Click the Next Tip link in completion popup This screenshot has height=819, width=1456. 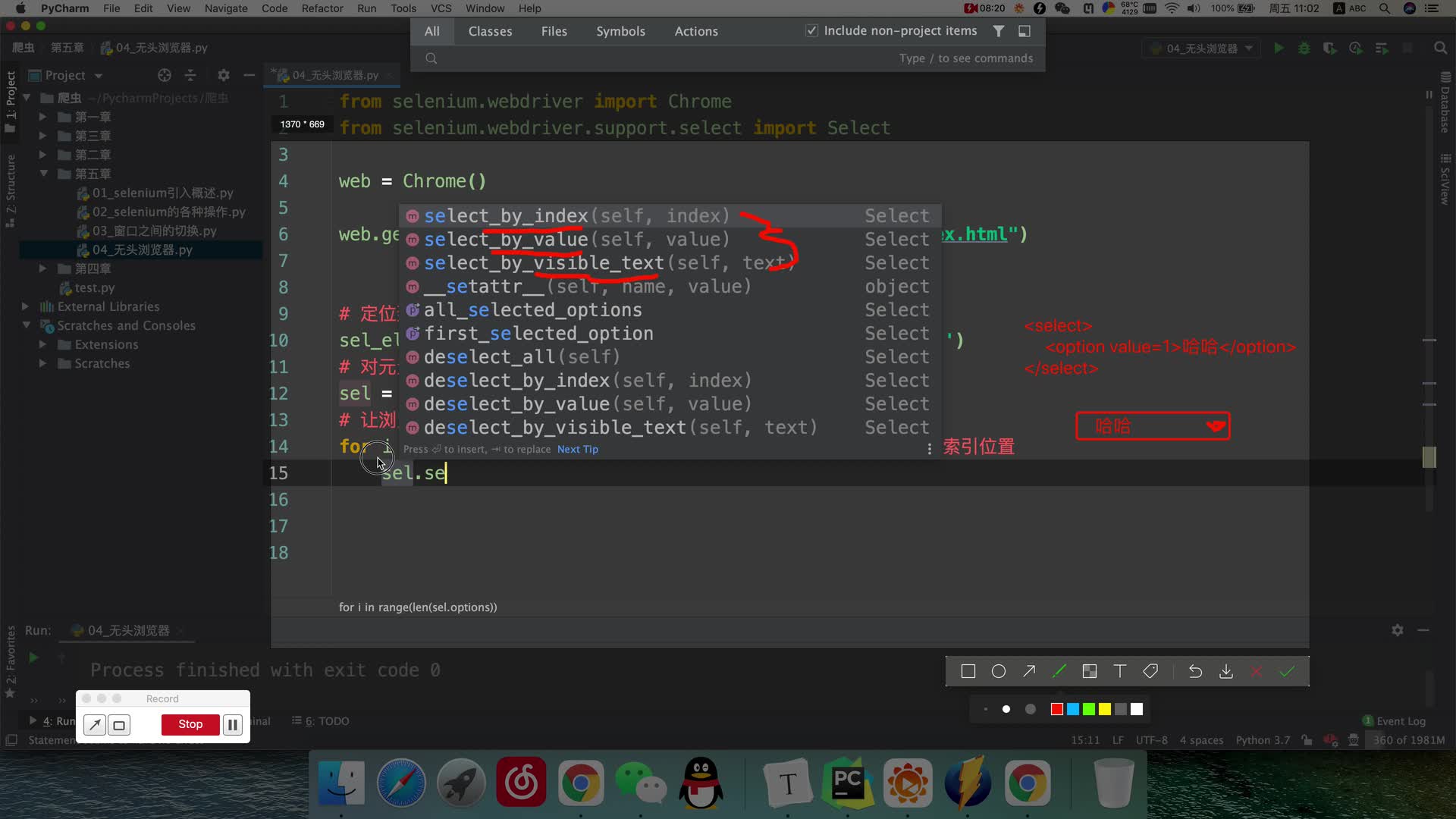click(578, 449)
